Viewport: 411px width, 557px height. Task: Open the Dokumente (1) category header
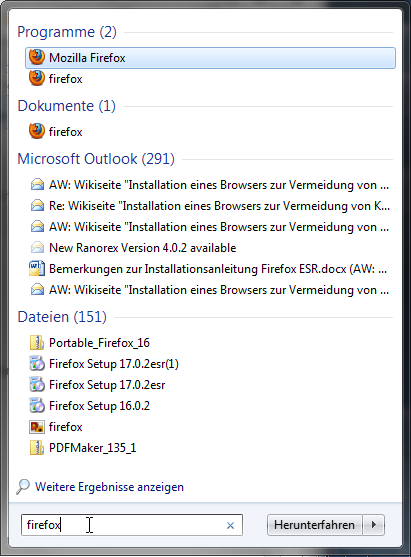point(66,106)
